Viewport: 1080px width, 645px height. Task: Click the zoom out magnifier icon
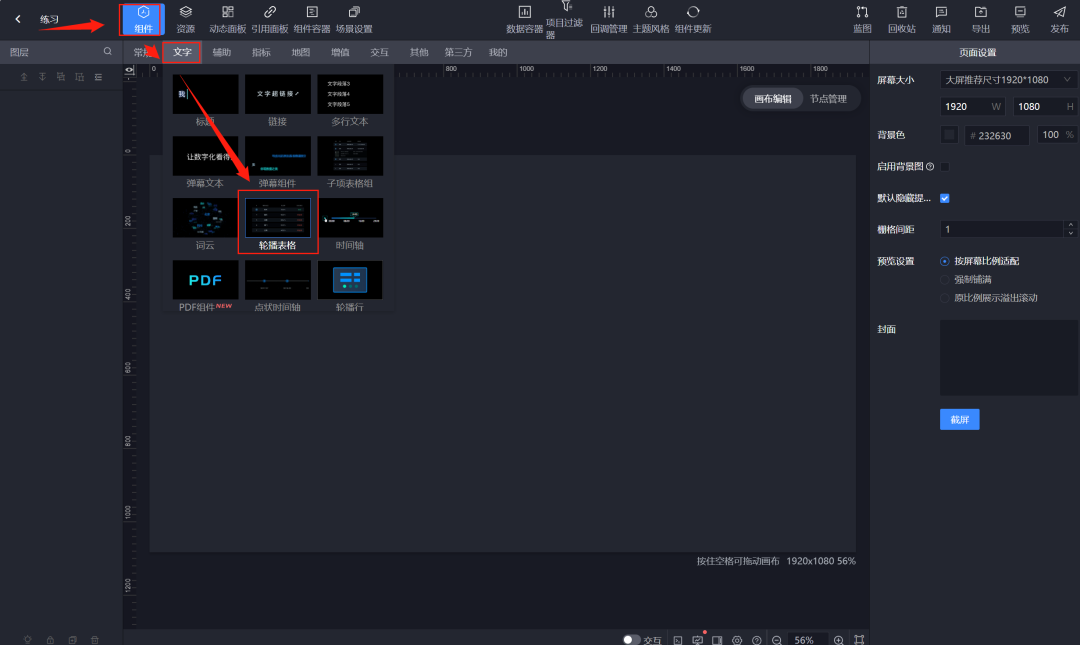pyautogui.click(x=776, y=640)
